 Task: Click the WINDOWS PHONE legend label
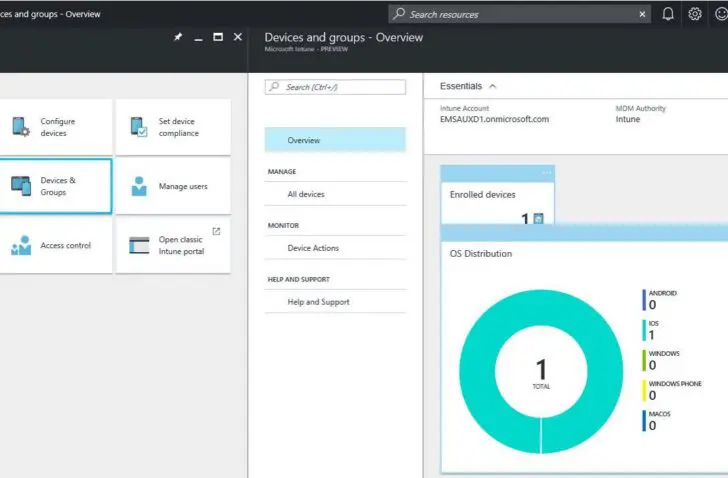point(675,384)
